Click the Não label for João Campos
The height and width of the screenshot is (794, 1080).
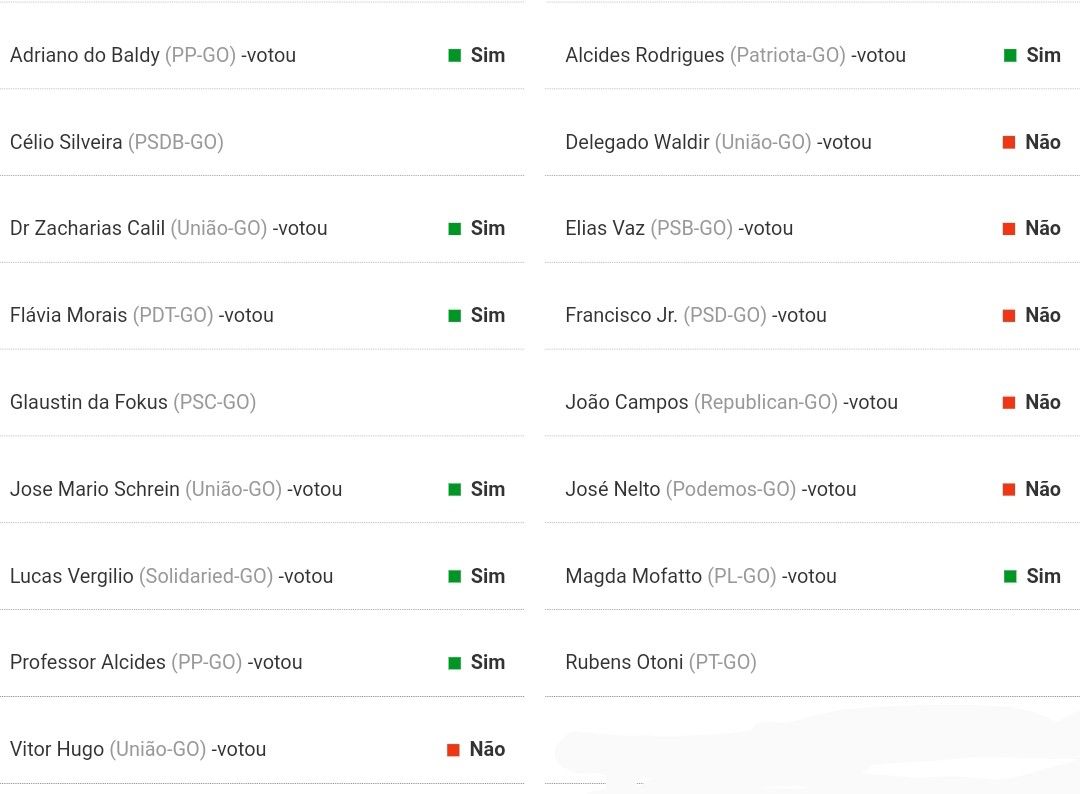click(x=1043, y=402)
